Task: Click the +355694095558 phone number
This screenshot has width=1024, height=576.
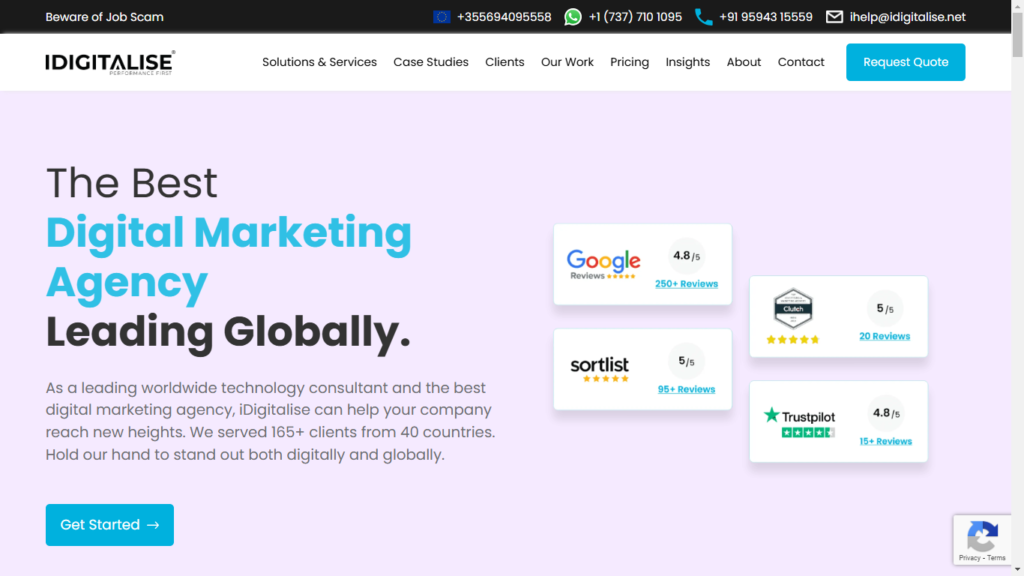Action: [504, 17]
